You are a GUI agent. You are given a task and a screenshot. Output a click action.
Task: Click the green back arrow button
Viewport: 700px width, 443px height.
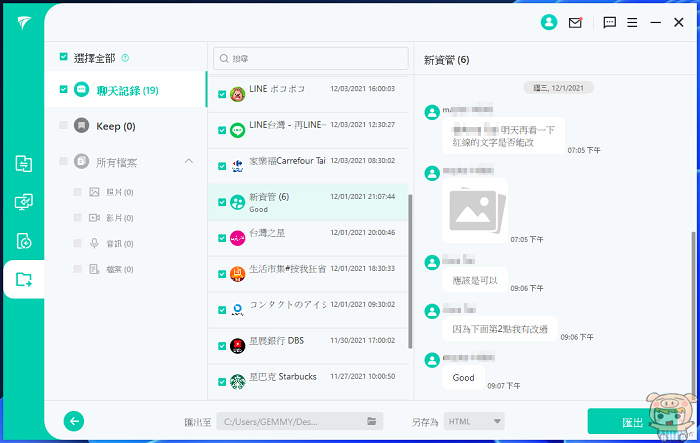73,421
